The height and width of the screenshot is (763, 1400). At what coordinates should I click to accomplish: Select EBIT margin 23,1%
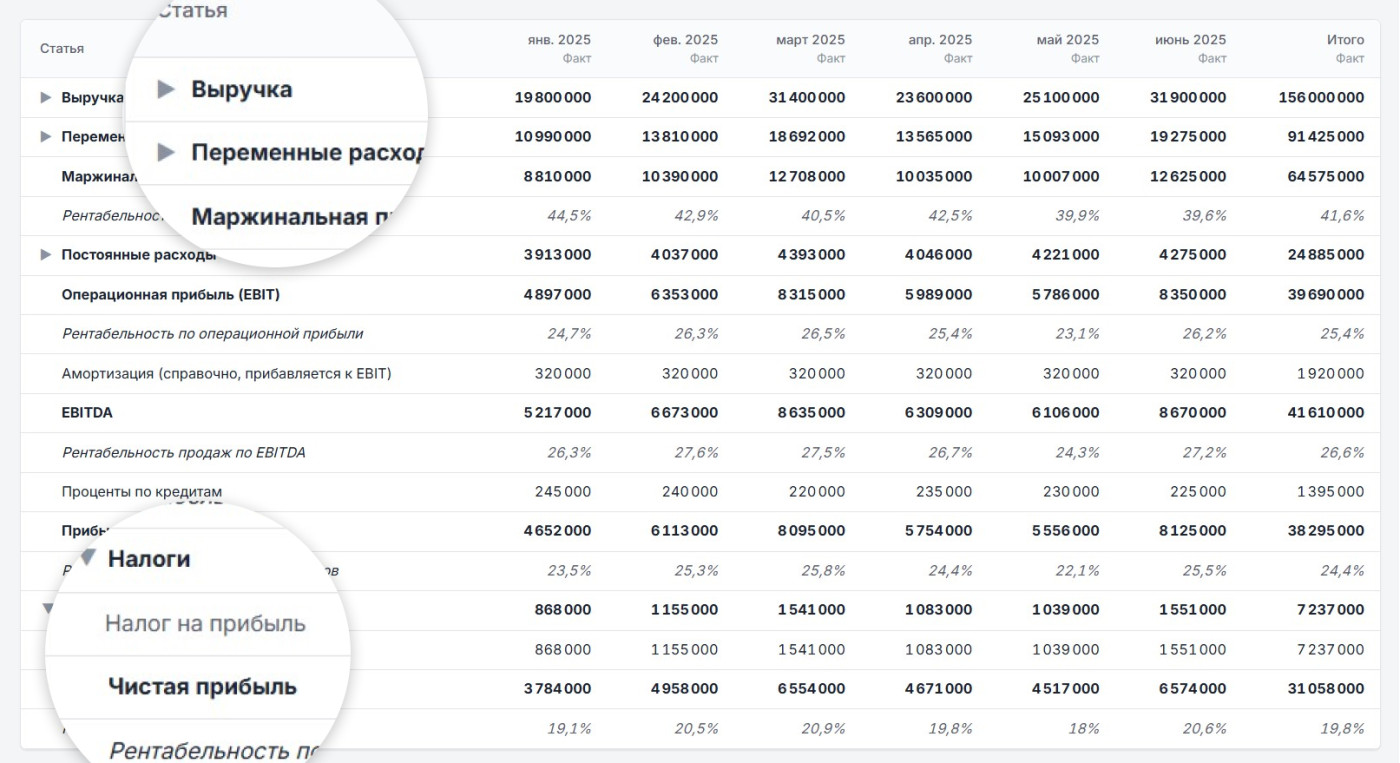tap(1078, 334)
